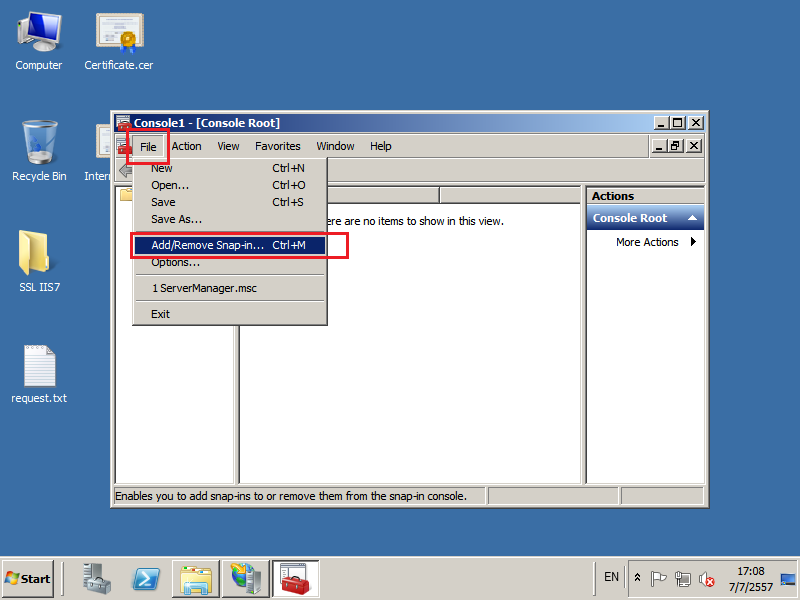Open the Action menu
800x600 pixels.
pos(186,146)
